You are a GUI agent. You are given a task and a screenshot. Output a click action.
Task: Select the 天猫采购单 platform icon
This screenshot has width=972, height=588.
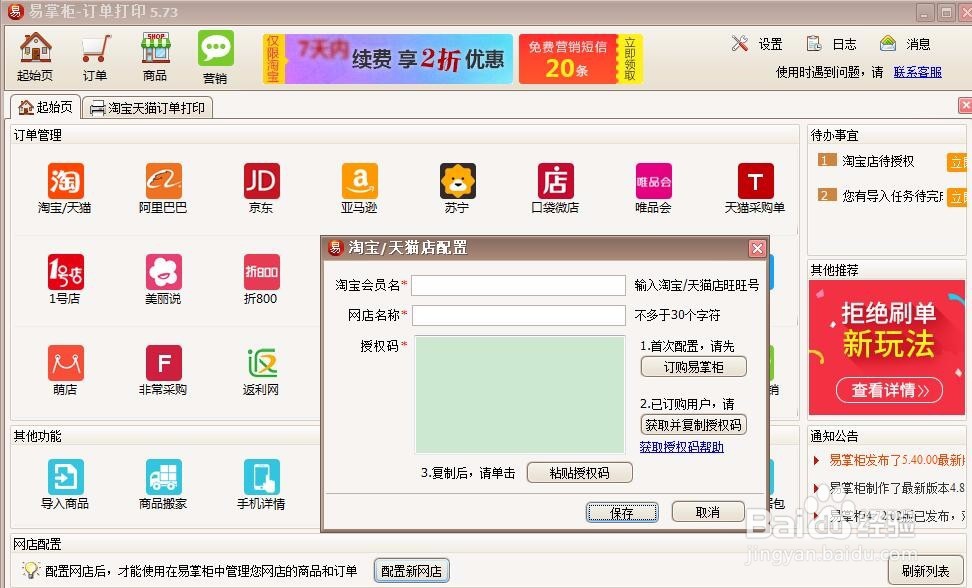(x=755, y=188)
